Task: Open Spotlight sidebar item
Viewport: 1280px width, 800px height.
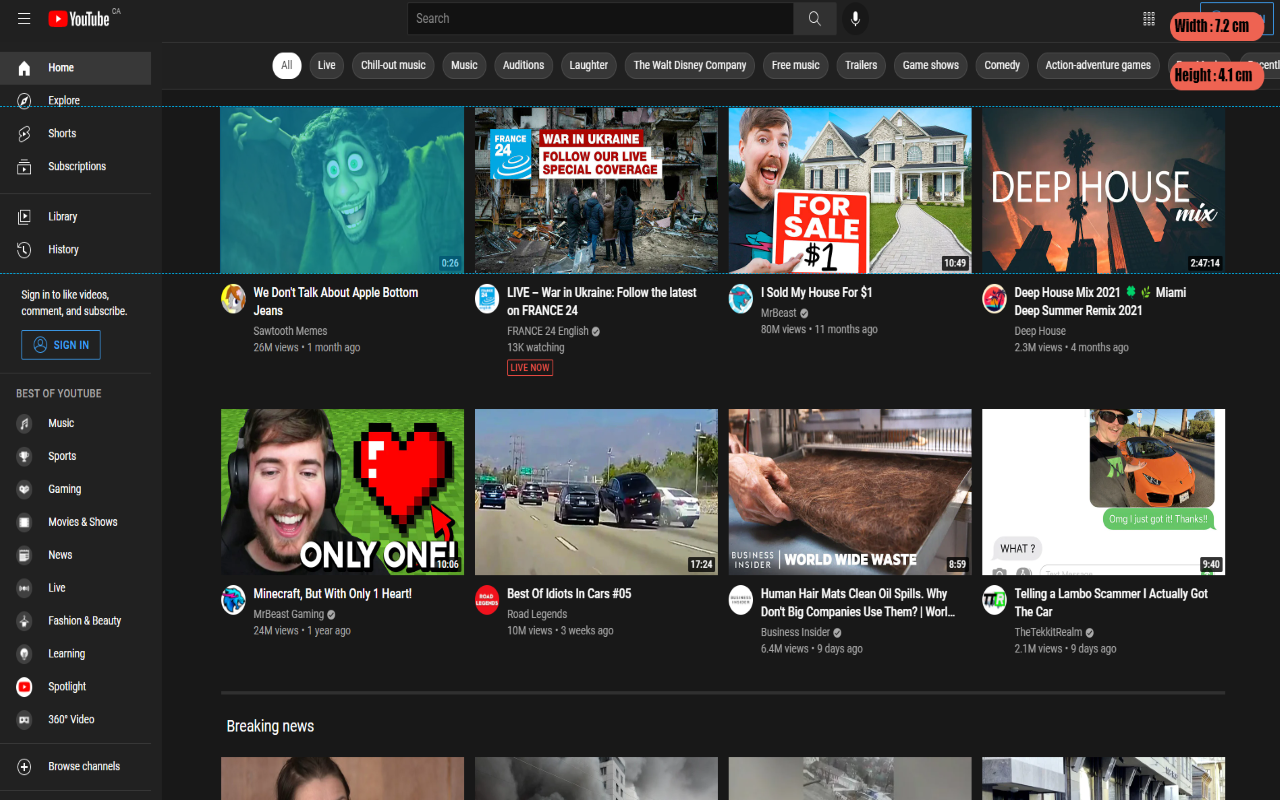Action: 75,687
